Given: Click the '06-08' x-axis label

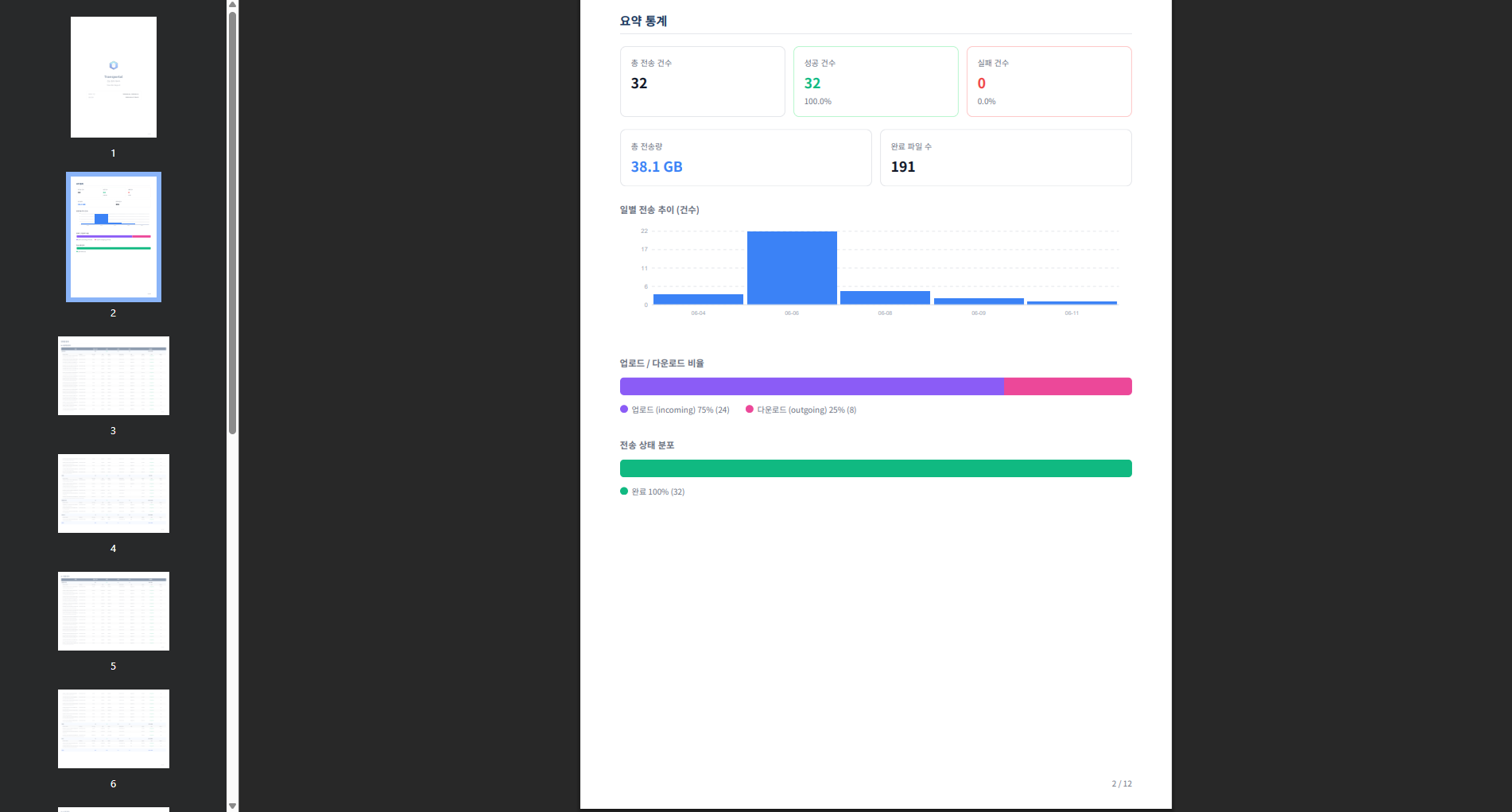Looking at the screenshot, I should tap(885, 313).
